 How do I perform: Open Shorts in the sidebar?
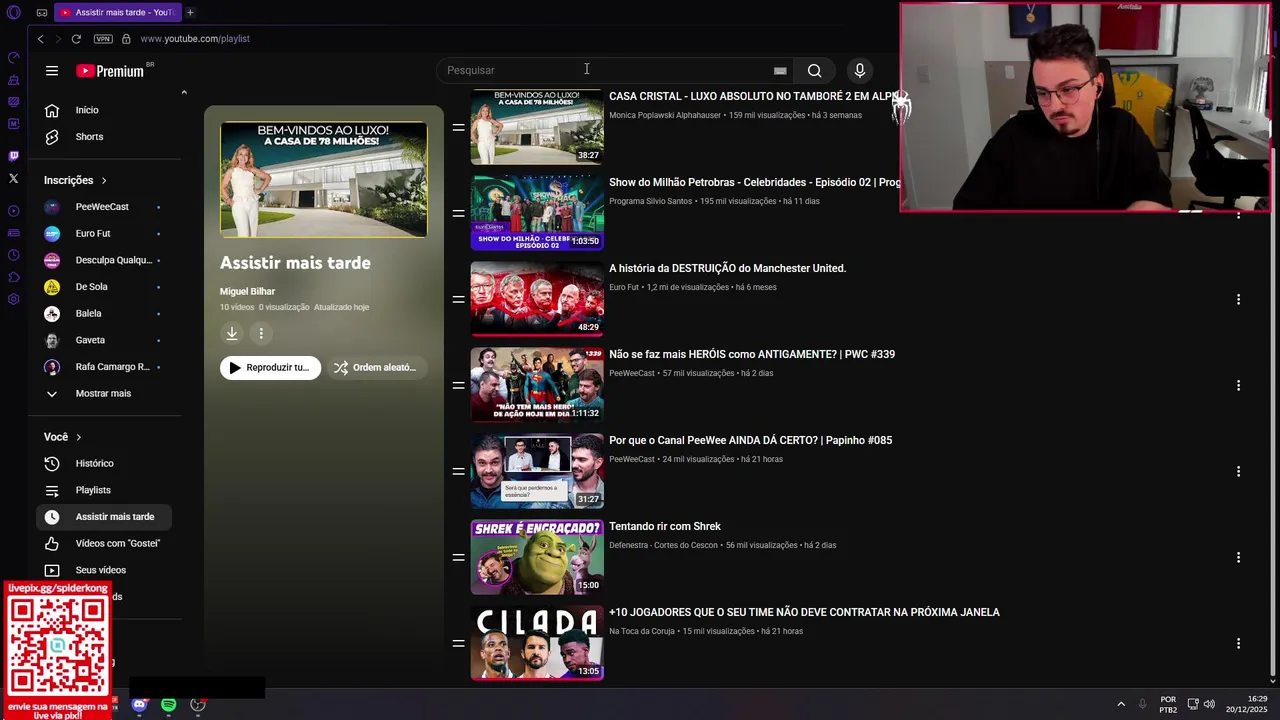(103, 137)
